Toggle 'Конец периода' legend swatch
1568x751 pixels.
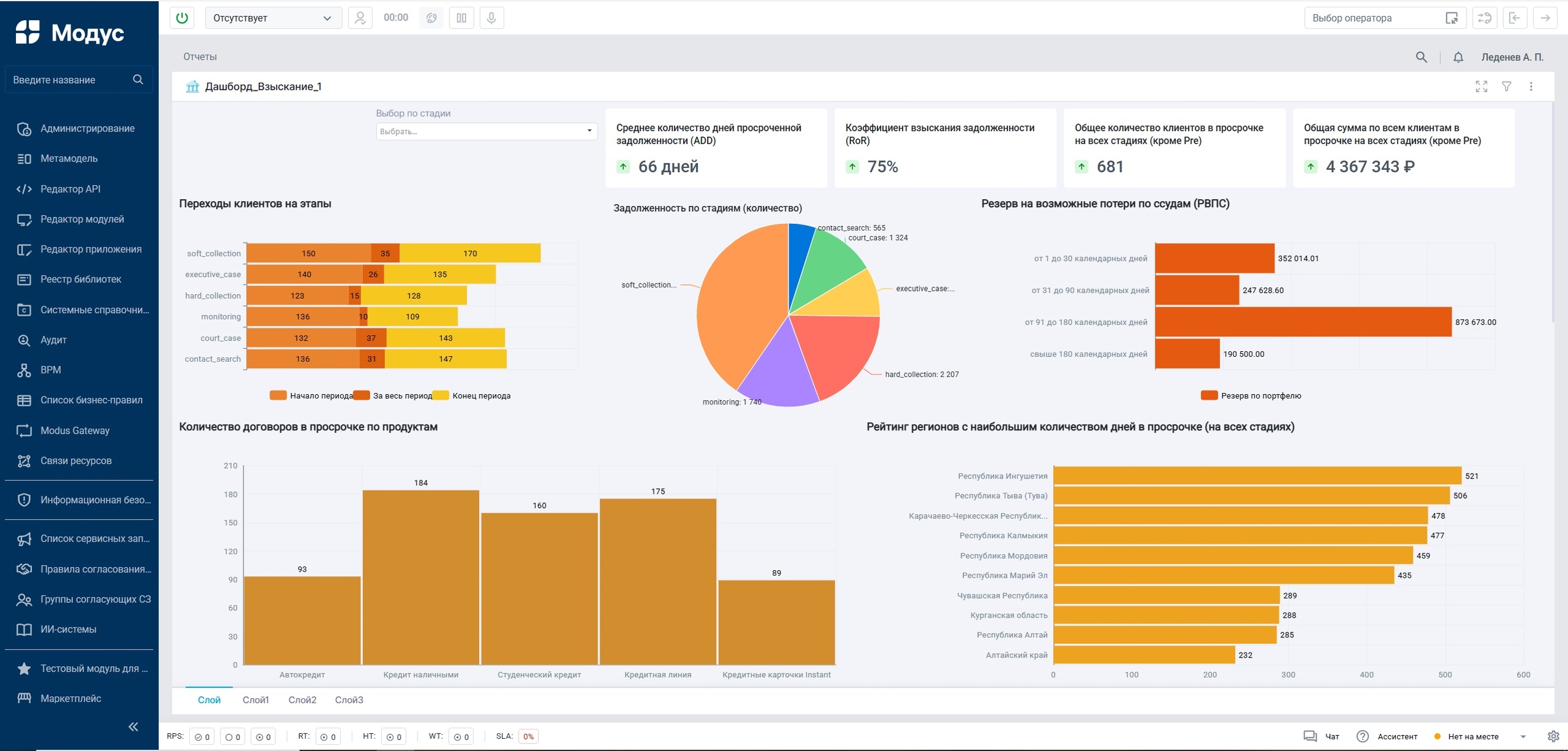(x=441, y=395)
